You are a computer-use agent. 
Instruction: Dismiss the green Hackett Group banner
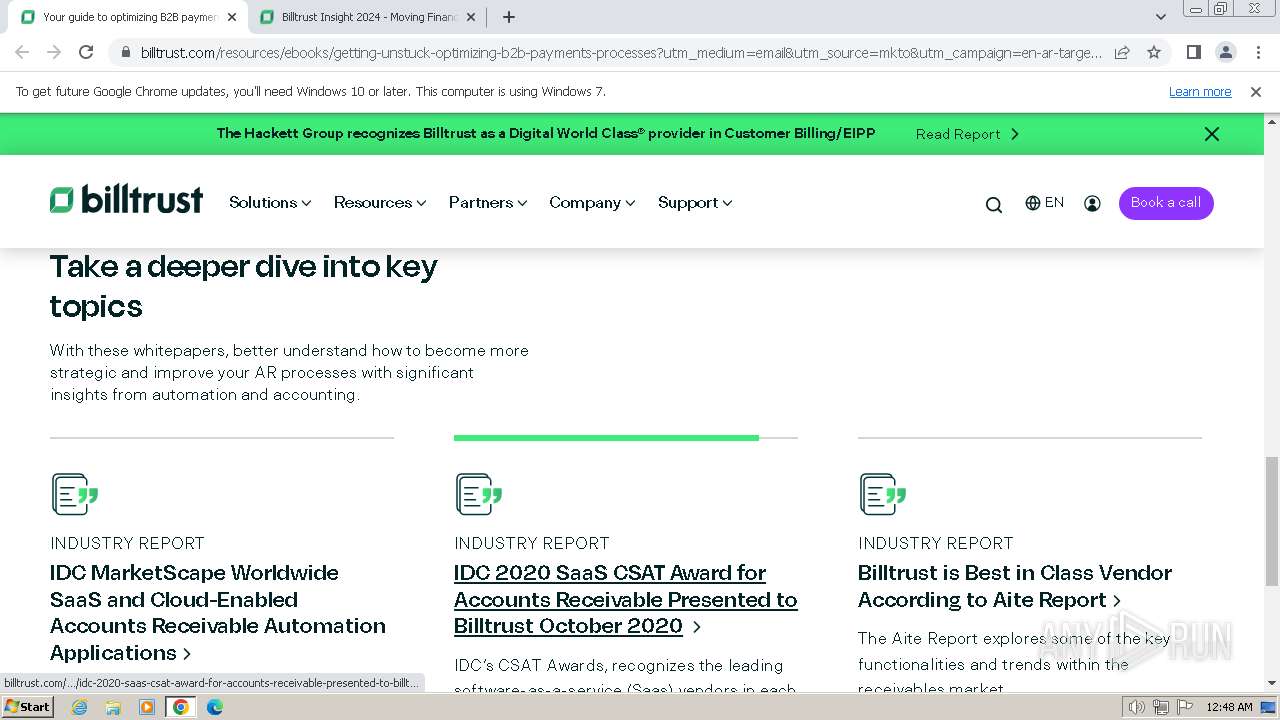click(x=1211, y=134)
